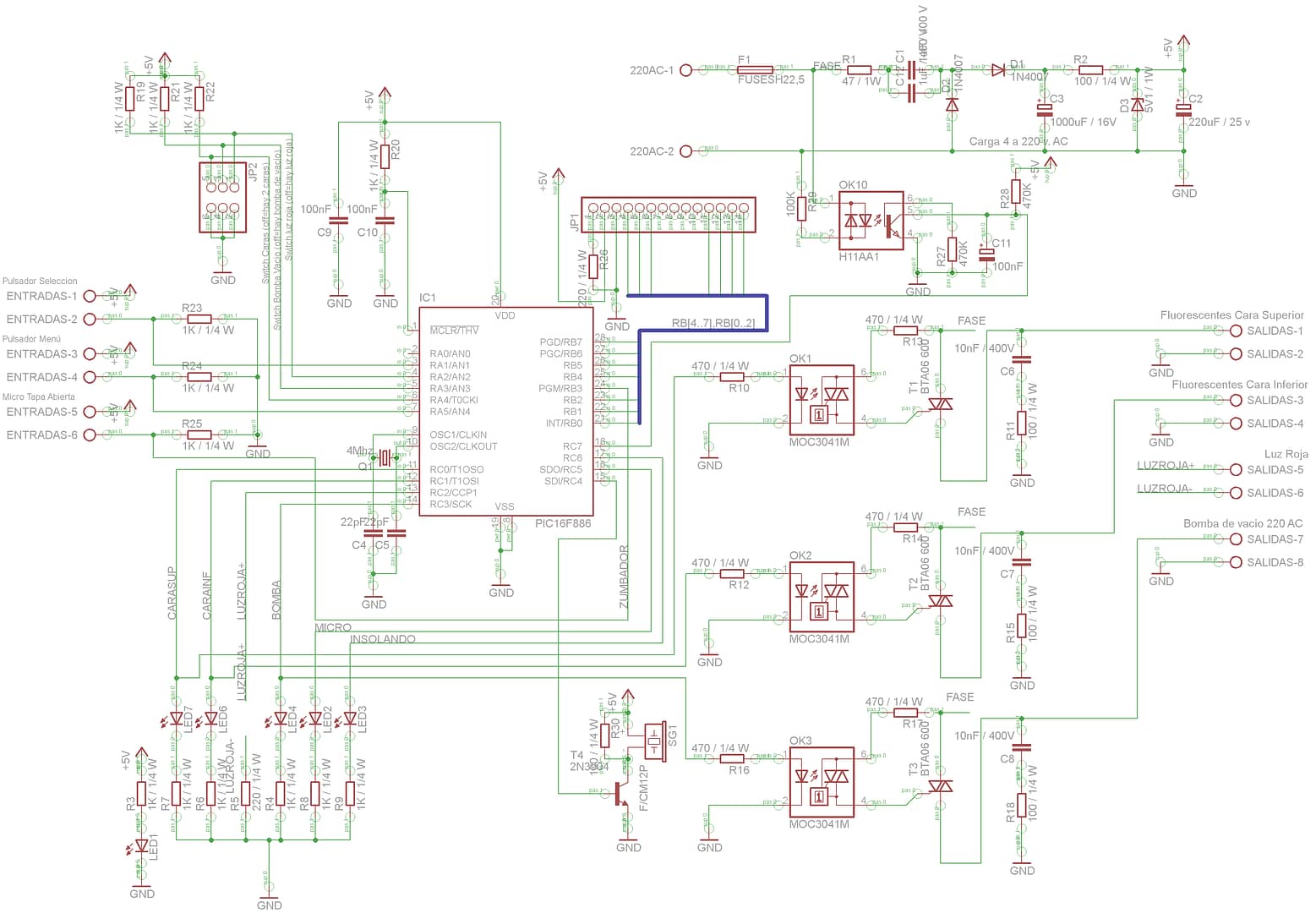The height and width of the screenshot is (913, 1316).
Task: Select the 'Pulsador Seleccion' text
Action: (40, 282)
